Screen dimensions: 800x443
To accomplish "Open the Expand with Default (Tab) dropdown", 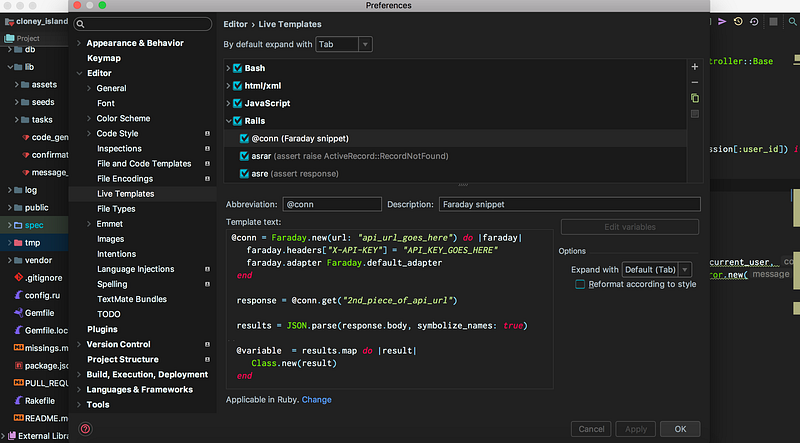I will (656, 270).
